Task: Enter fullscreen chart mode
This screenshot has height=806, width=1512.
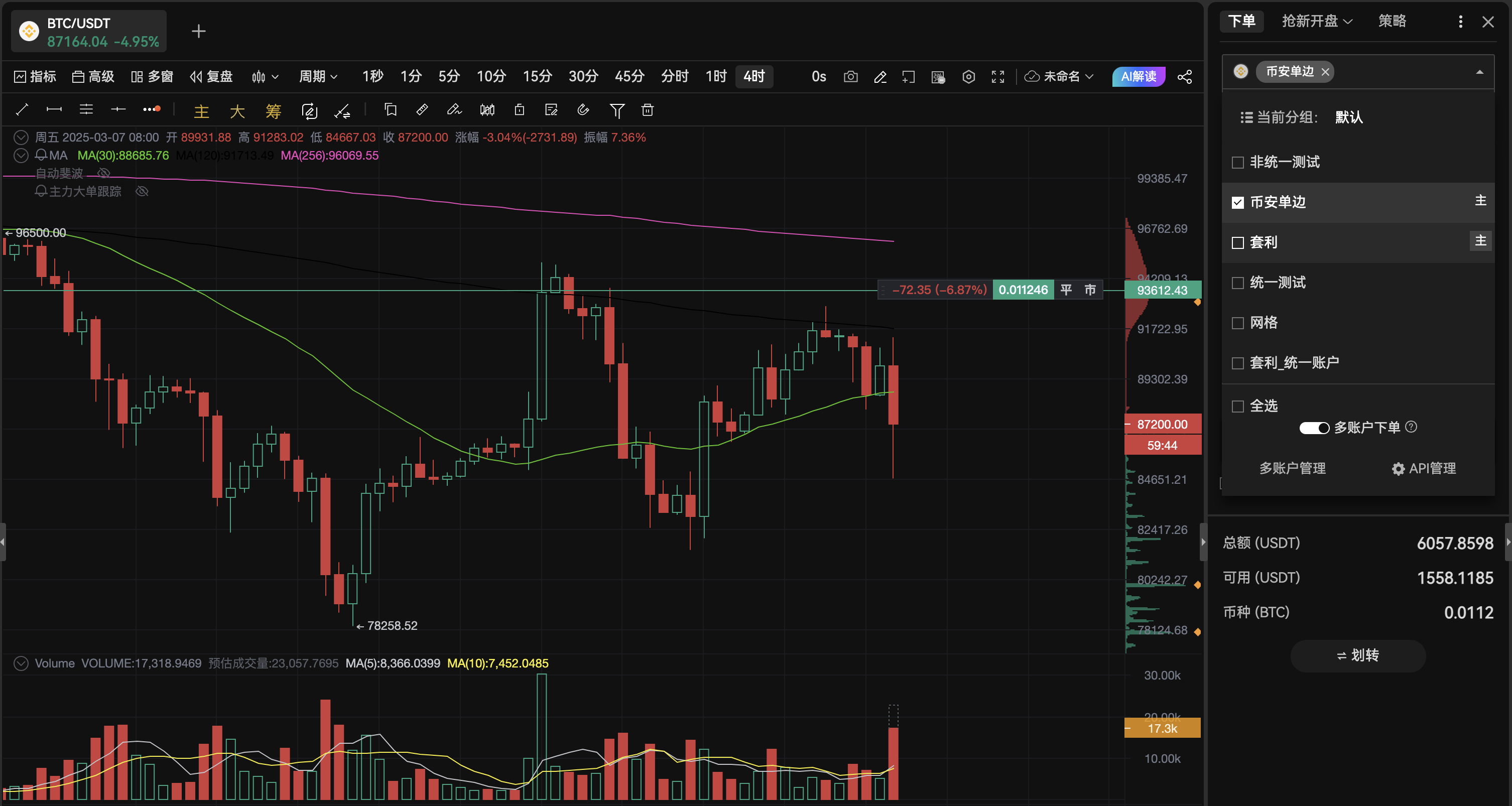Action: click(998, 77)
